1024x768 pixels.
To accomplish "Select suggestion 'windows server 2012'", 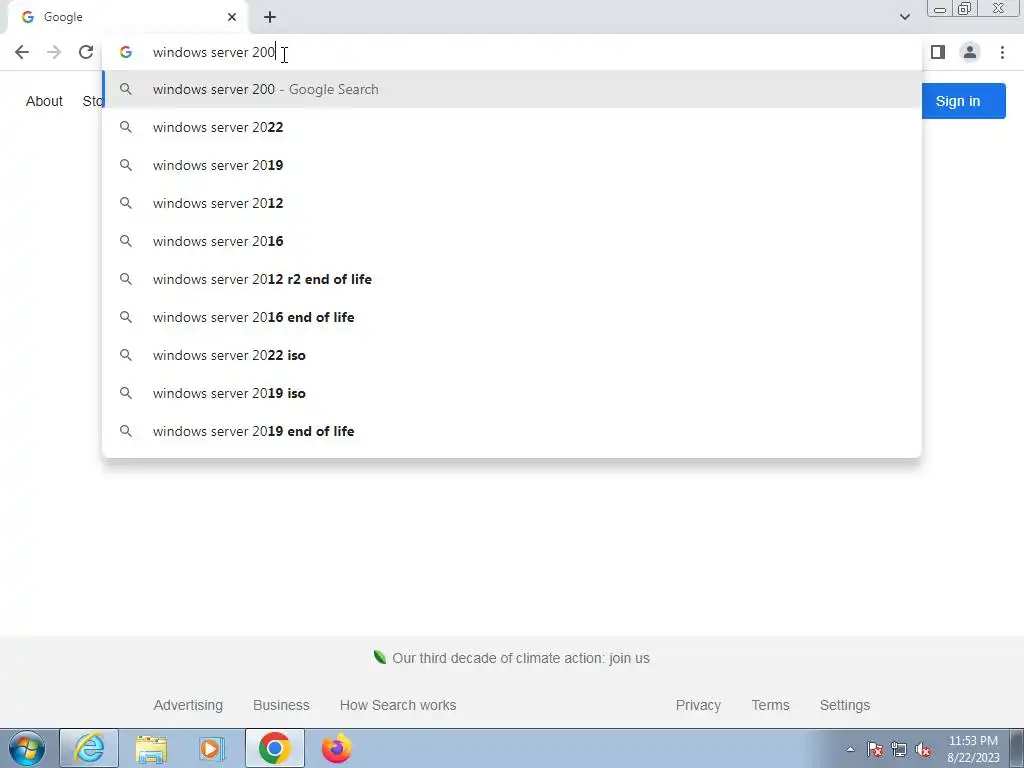I will pos(512,203).
